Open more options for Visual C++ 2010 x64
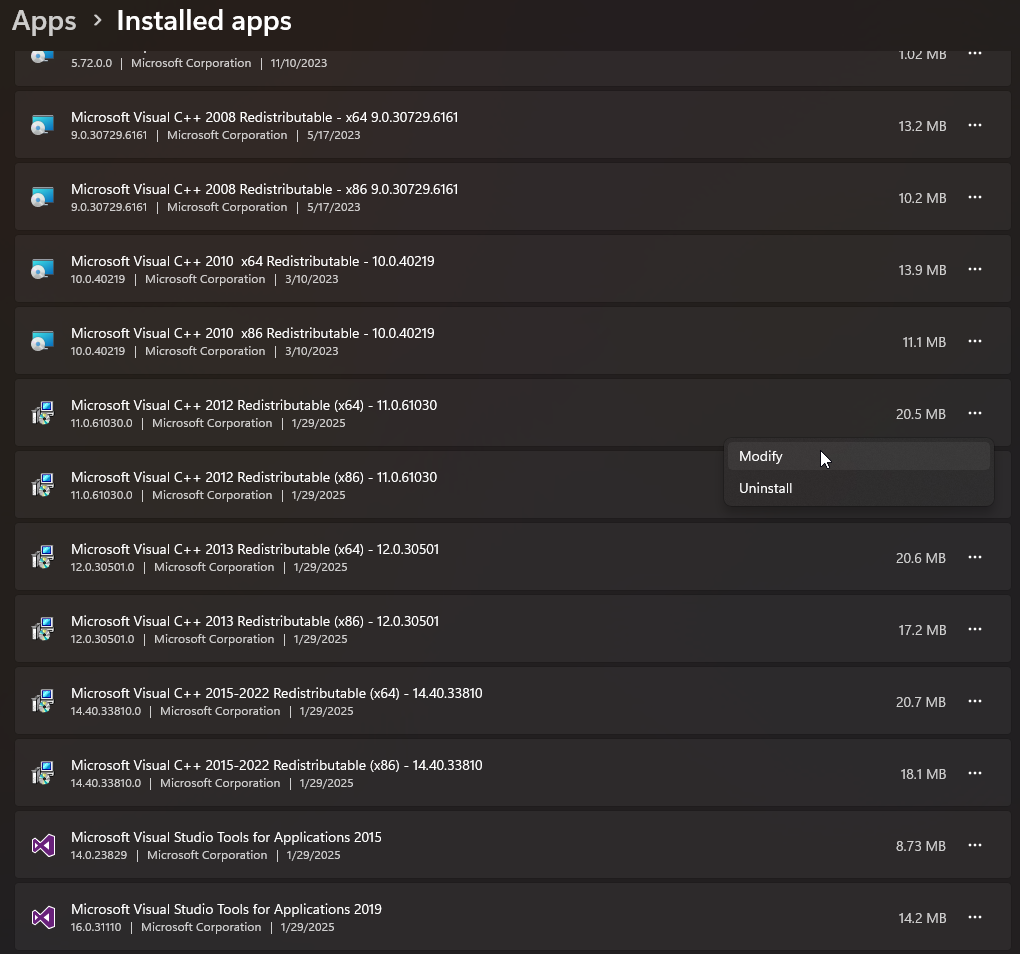 [975, 270]
